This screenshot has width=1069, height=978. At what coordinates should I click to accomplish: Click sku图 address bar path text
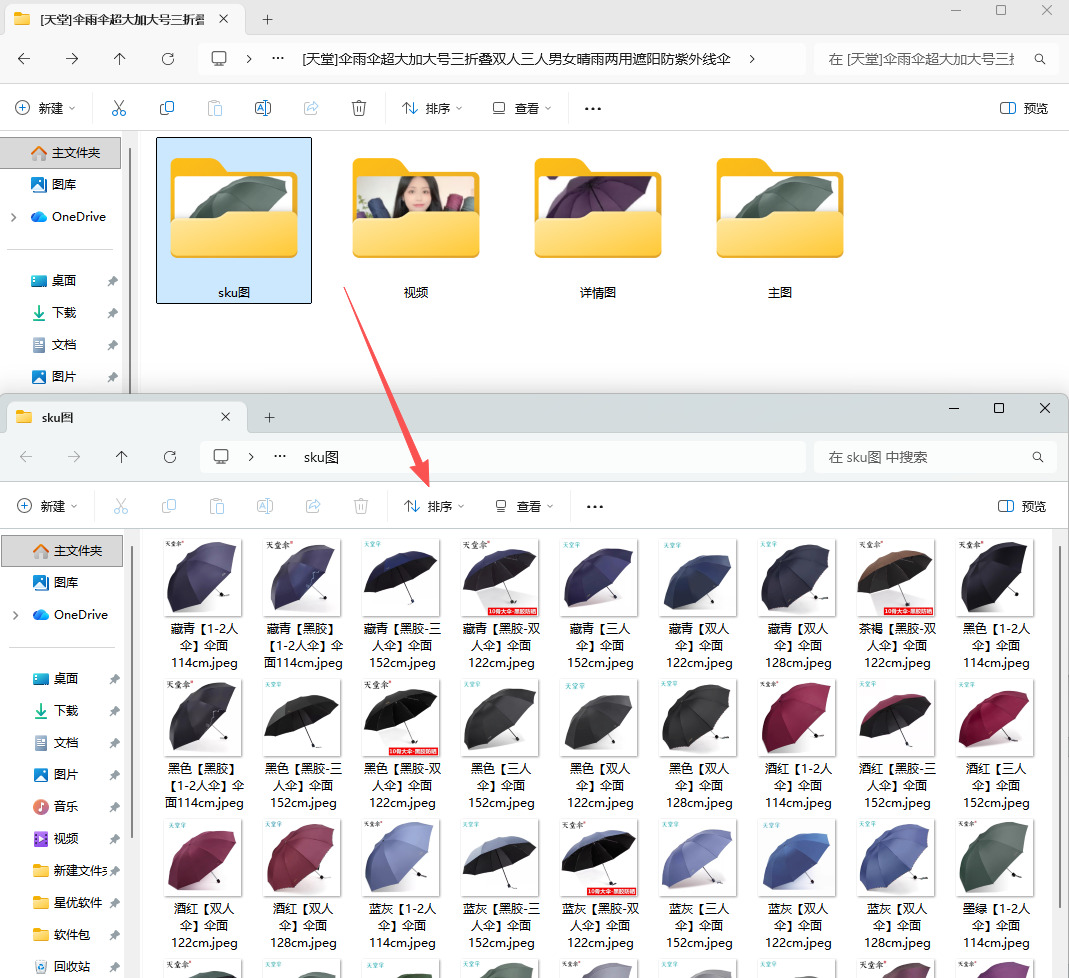coord(321,457)
